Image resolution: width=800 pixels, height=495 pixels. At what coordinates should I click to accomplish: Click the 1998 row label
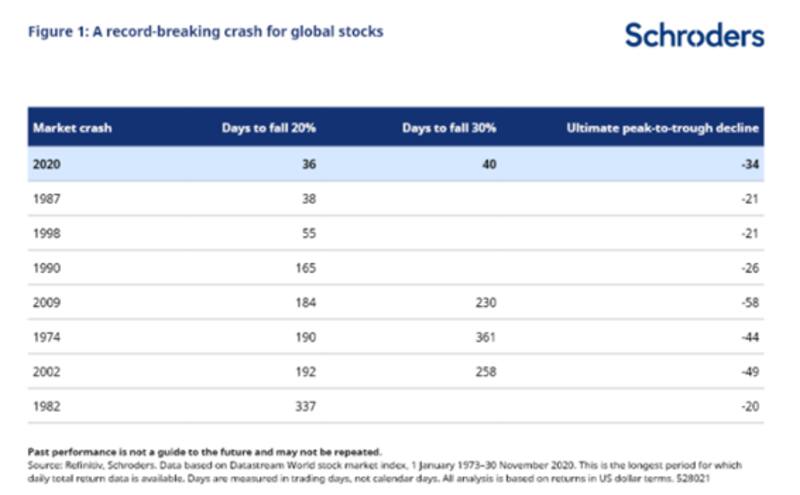(47, 233)
